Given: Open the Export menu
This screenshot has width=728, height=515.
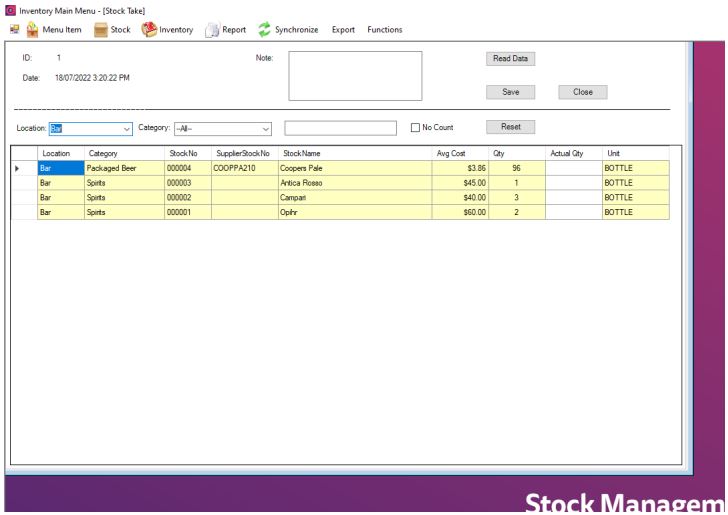Looking at the screenshot, I should [x=346, y=29].
